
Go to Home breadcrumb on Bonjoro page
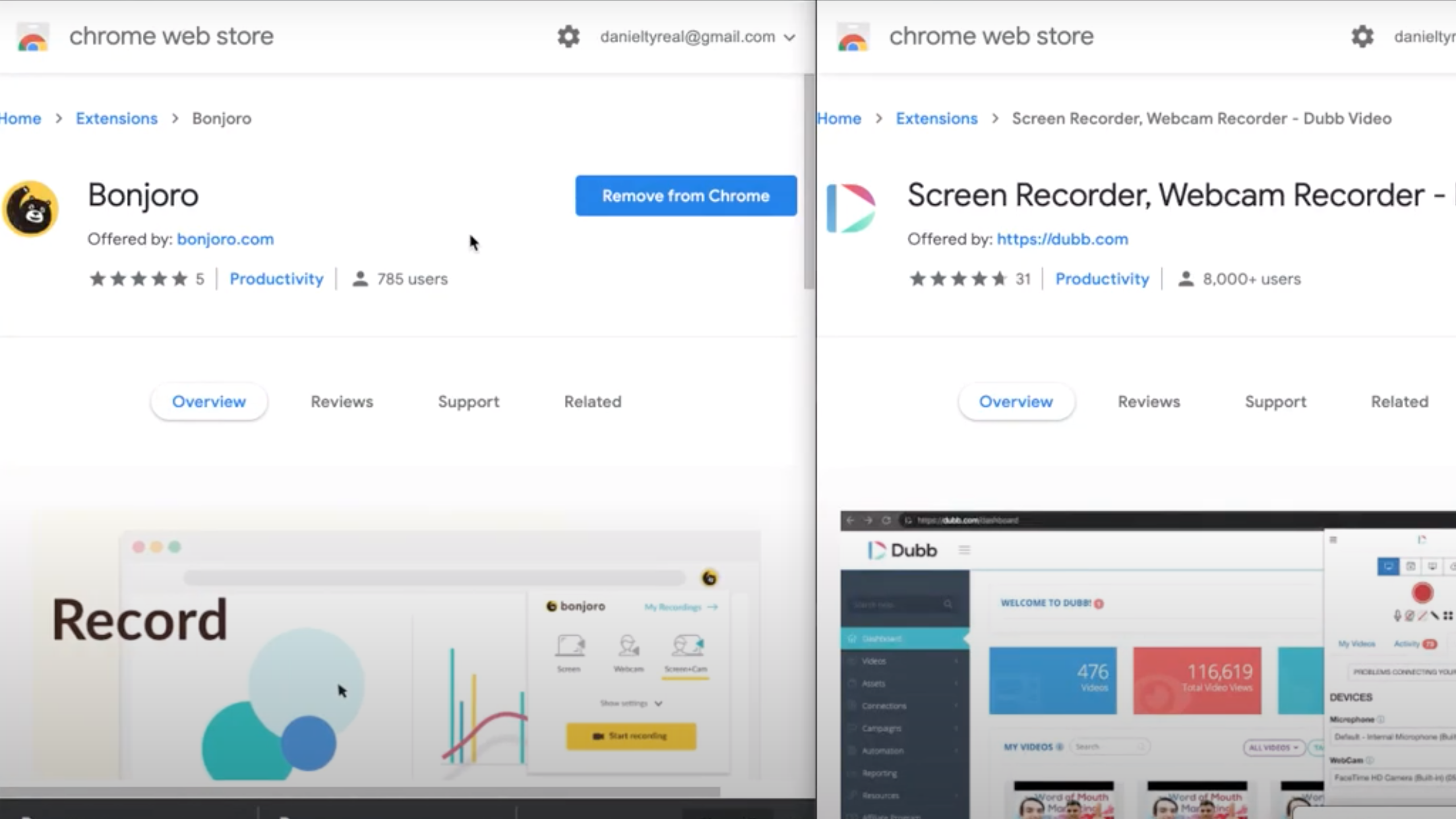coord(20,118)
